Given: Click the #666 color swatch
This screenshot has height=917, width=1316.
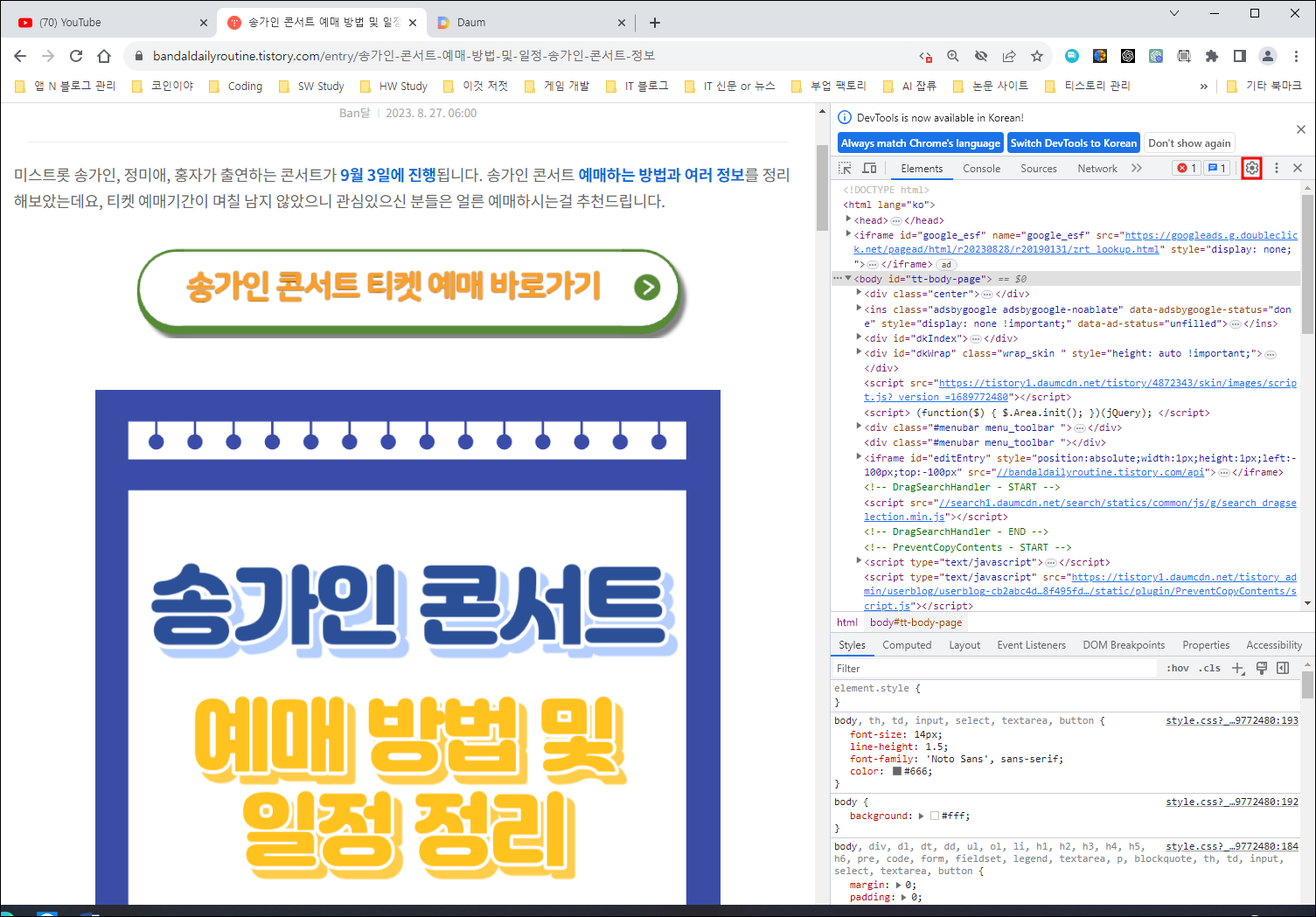Looking at the screenshot, I should point(897,771).
